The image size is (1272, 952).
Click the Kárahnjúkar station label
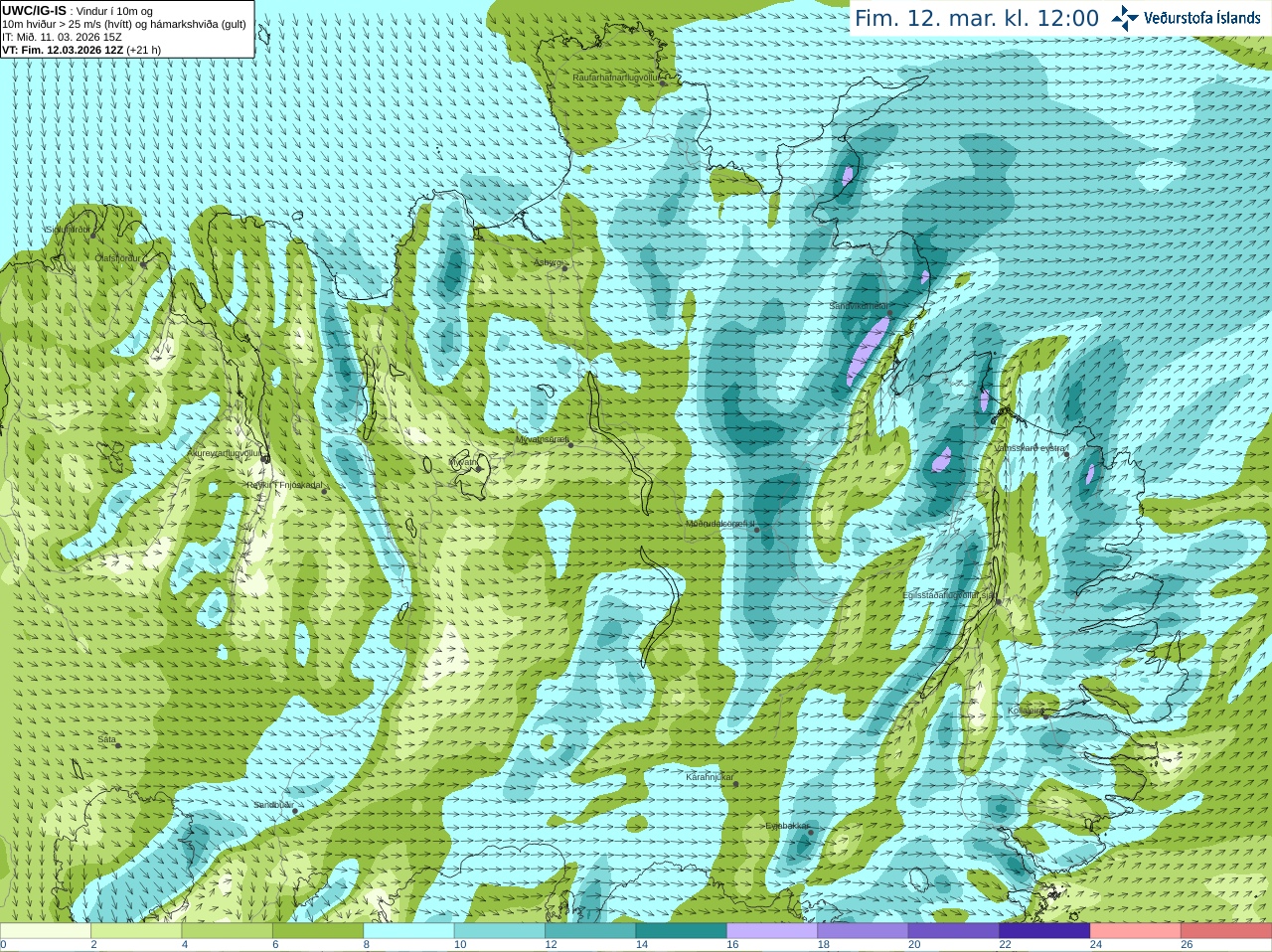coord(710,777)
